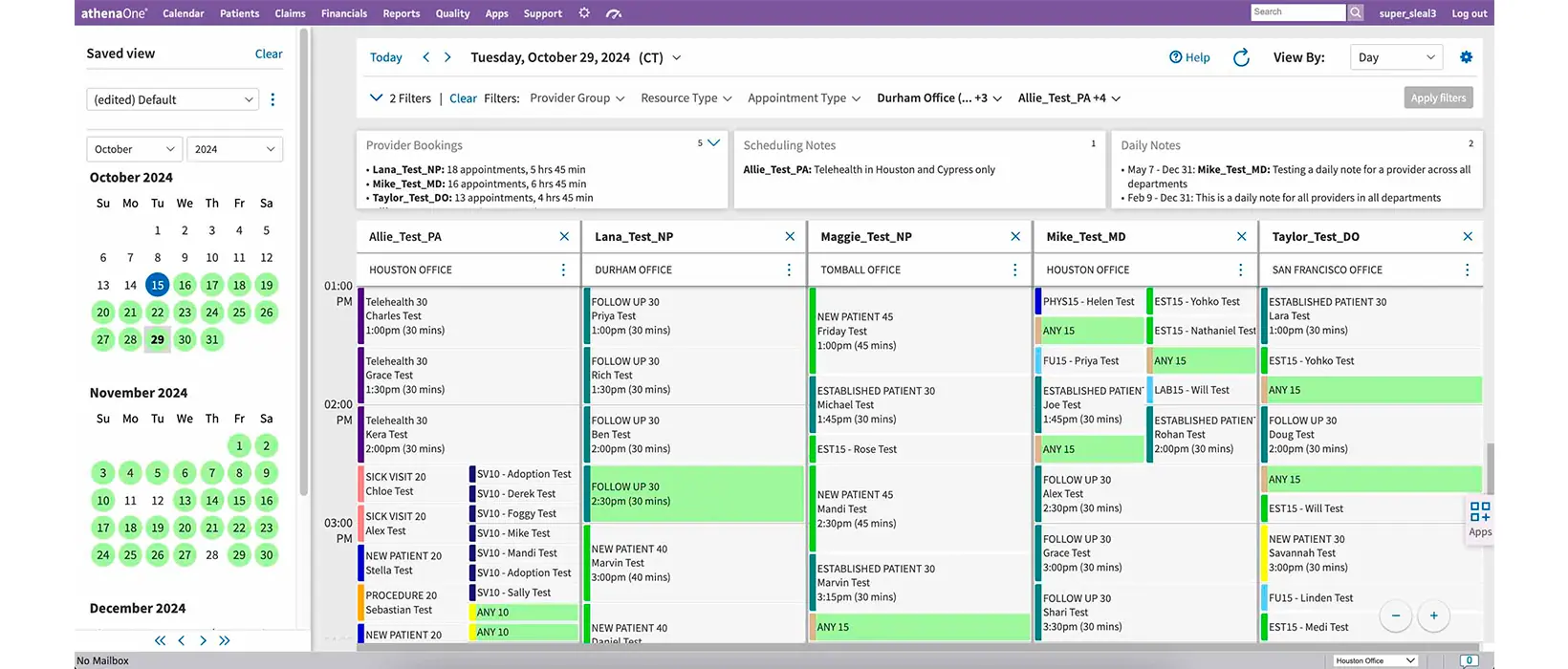Screen dimensions: 1568x669
Task: Open the Claims menu
Action: tap(290, 13)
